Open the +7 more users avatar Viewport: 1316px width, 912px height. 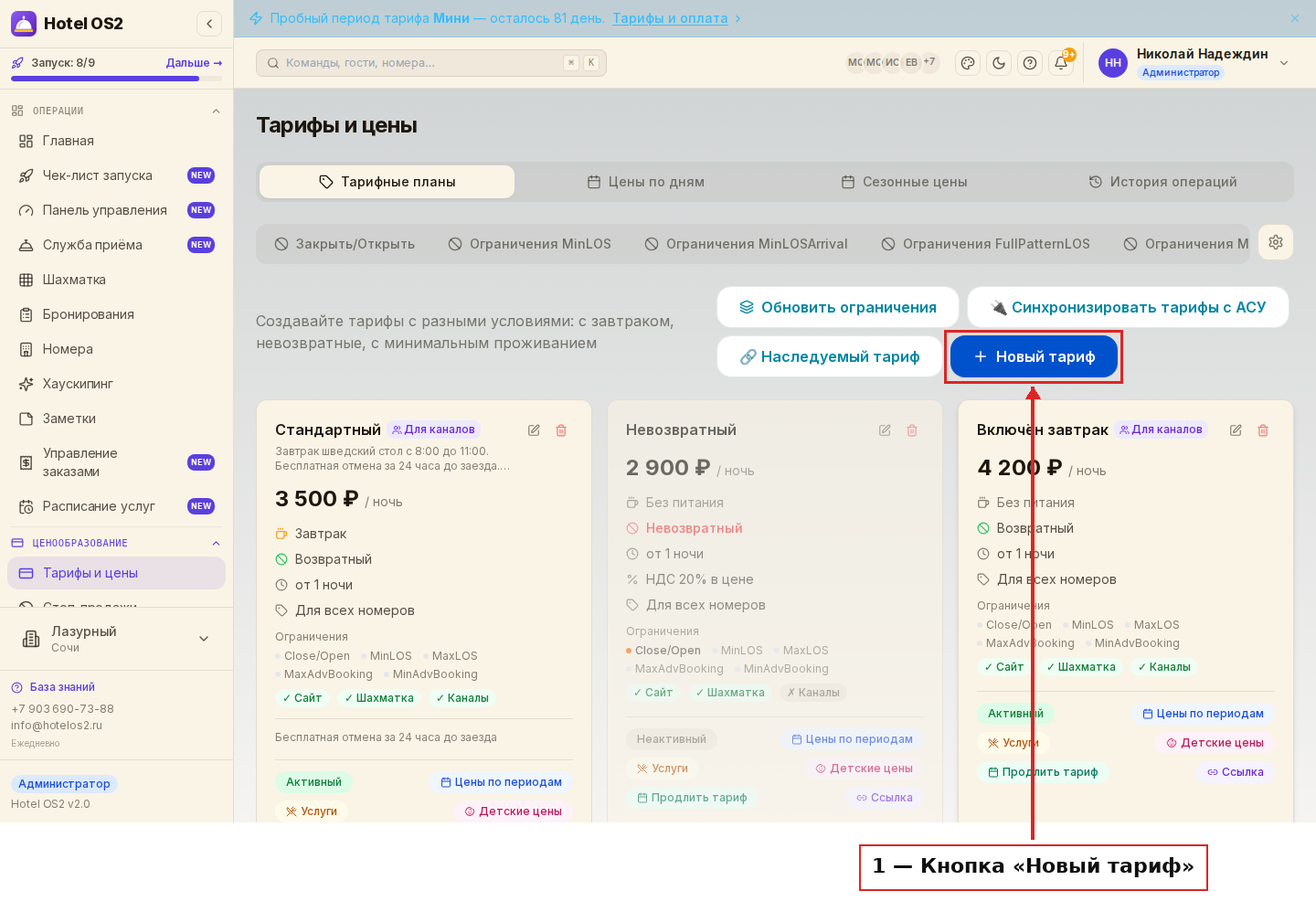point(929,63)
